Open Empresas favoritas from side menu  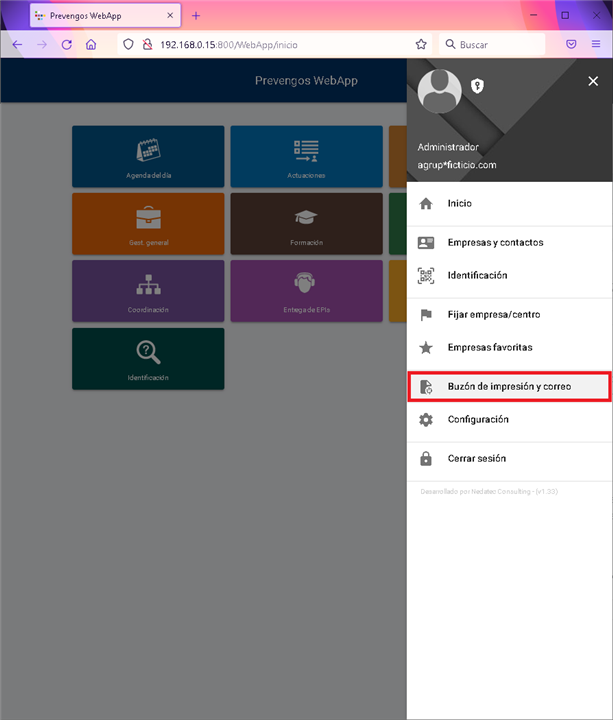pos(489,347)
